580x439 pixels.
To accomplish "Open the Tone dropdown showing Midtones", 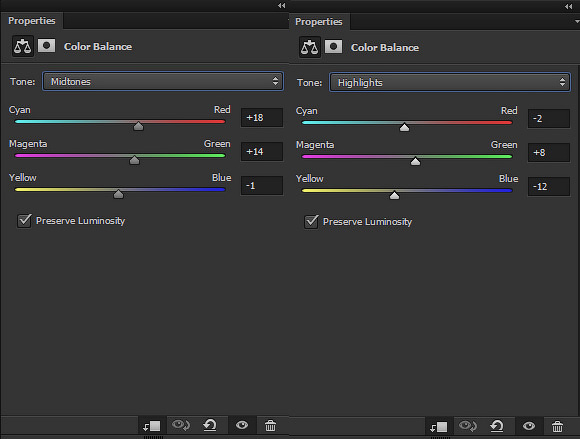I will pos(163,81).
